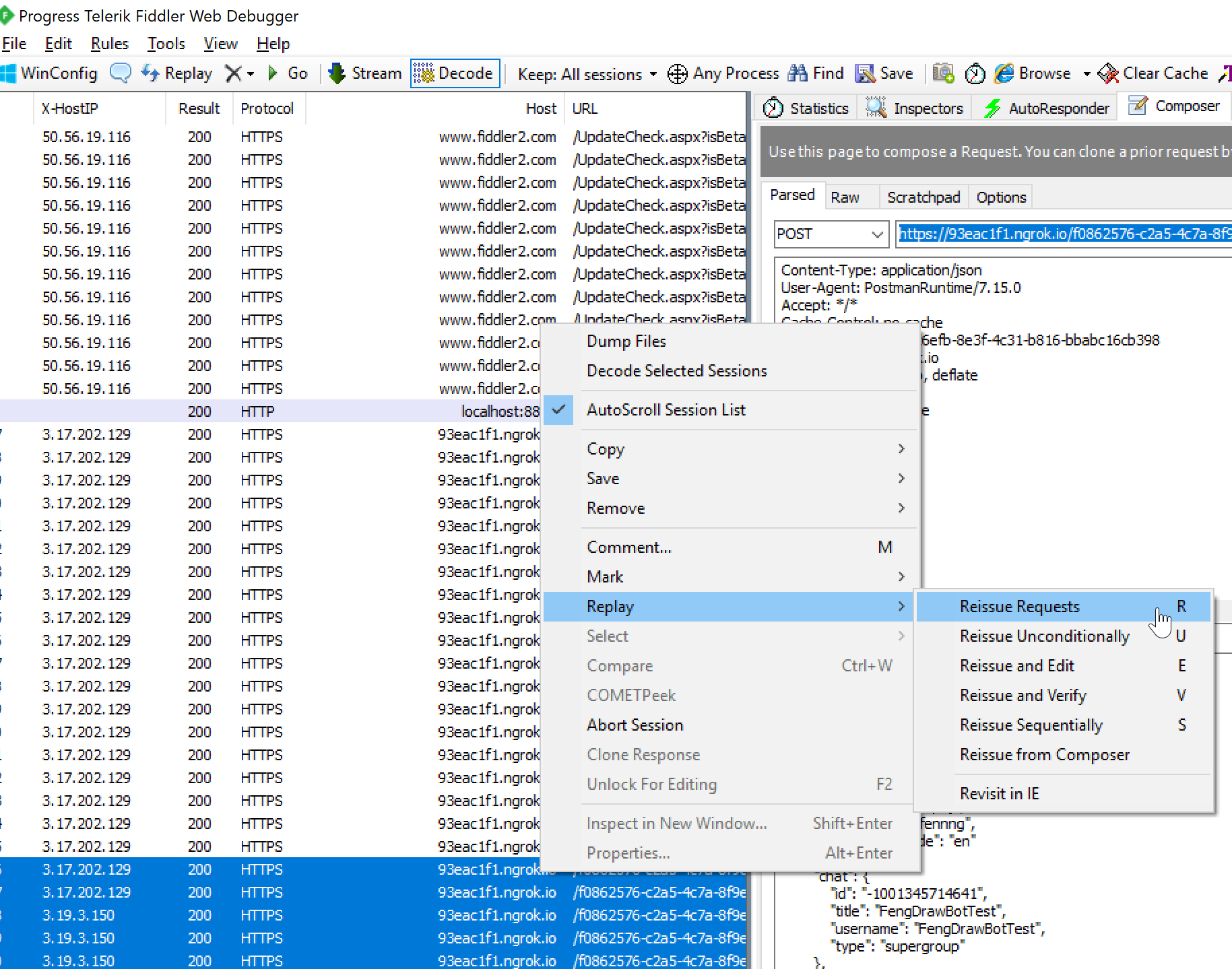Click the WinConfig Windows icon
The width and height of the screenshot is (1232, 969).
pos(8,73)
